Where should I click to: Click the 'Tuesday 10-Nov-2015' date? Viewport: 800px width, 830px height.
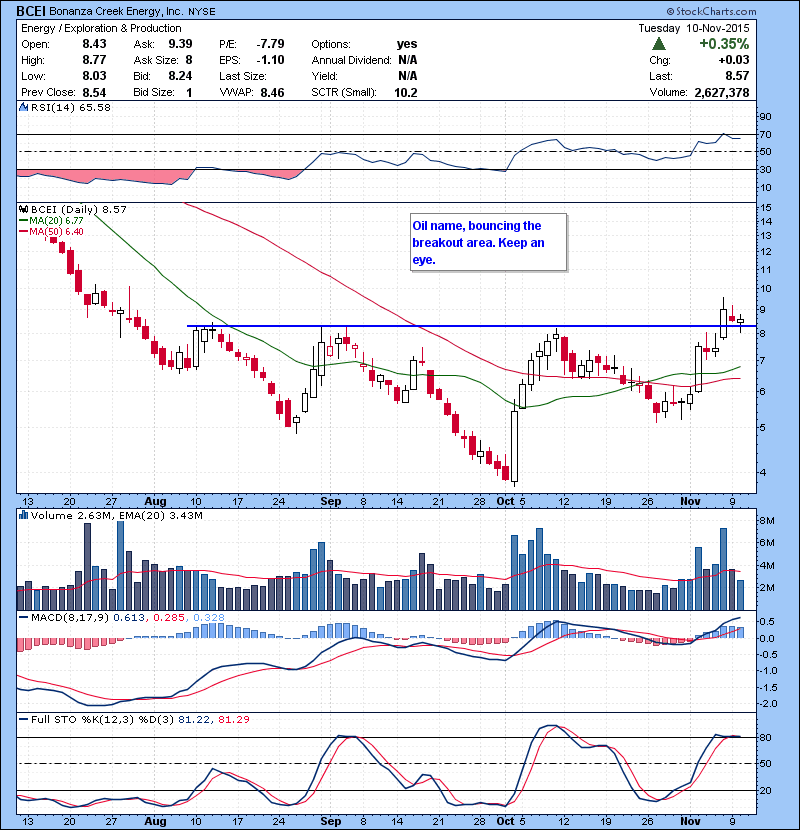click(694, 28)
